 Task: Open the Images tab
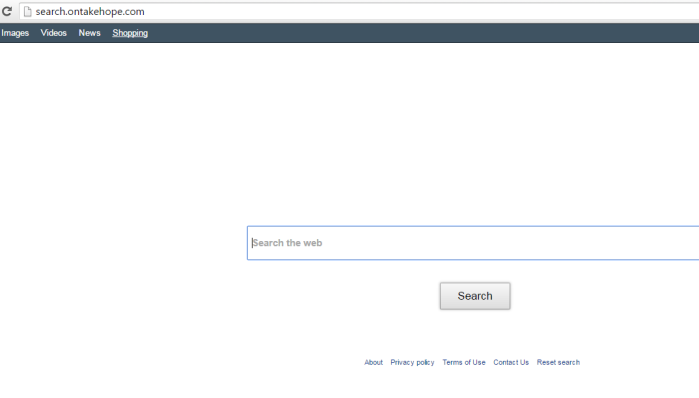(x=15, y=33)
